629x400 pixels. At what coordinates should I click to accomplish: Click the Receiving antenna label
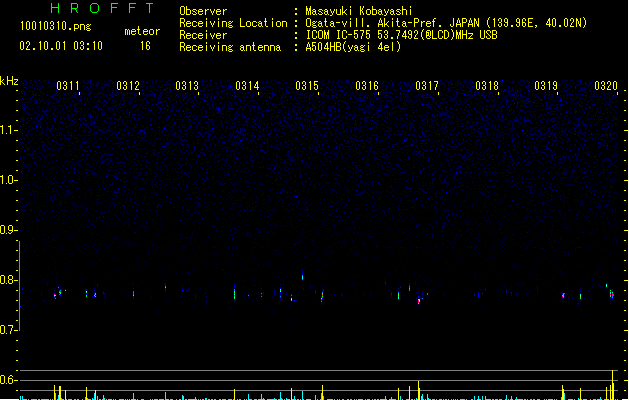tap(230, 47)
